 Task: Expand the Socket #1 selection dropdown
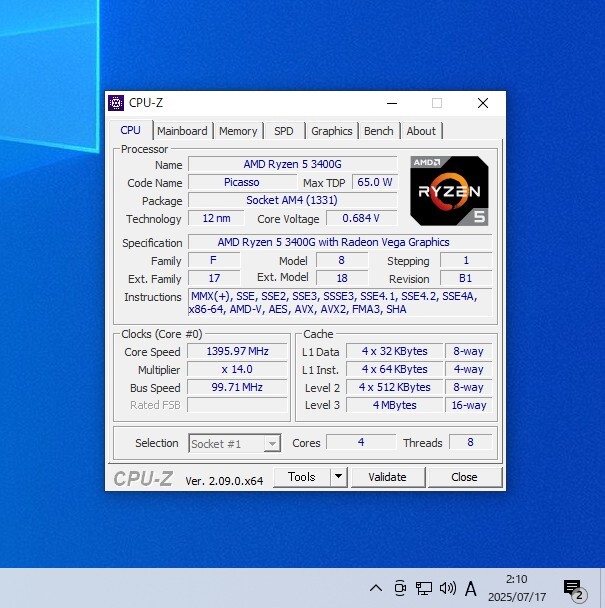pyautogui.click(x=272, y=444)
